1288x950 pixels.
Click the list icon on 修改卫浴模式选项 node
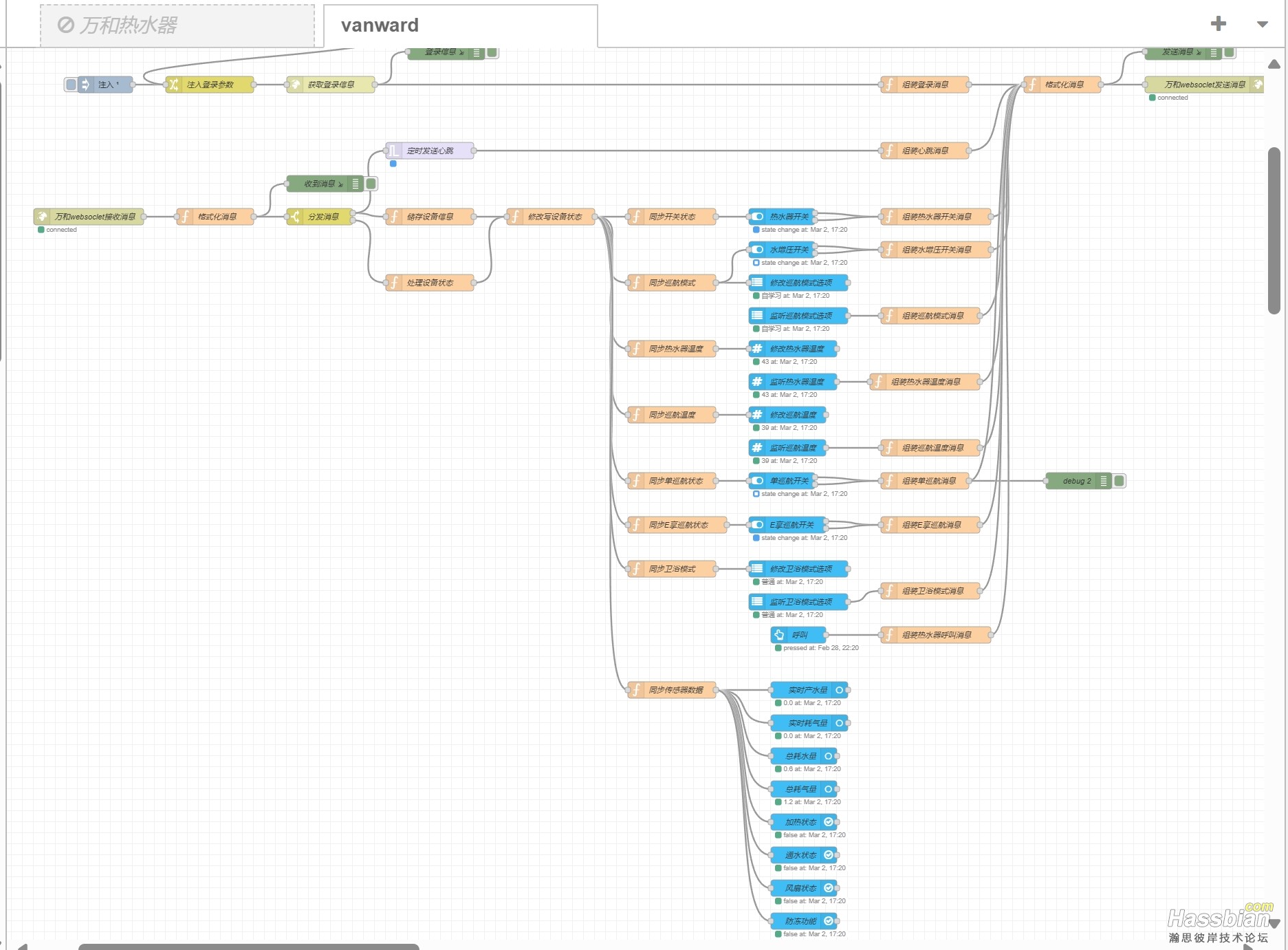pos(757,569)
